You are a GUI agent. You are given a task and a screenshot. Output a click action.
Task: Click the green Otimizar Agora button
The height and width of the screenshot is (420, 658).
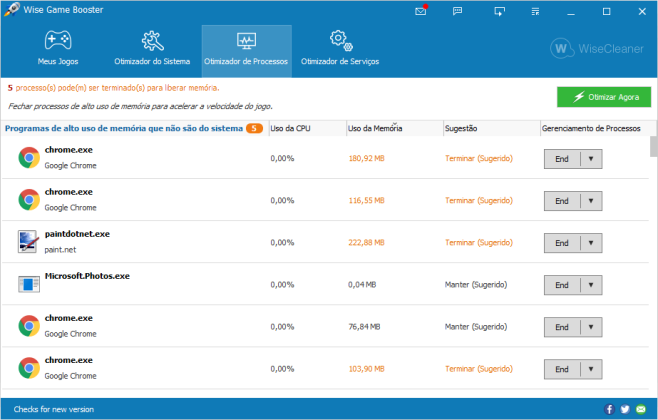(604, 97)
